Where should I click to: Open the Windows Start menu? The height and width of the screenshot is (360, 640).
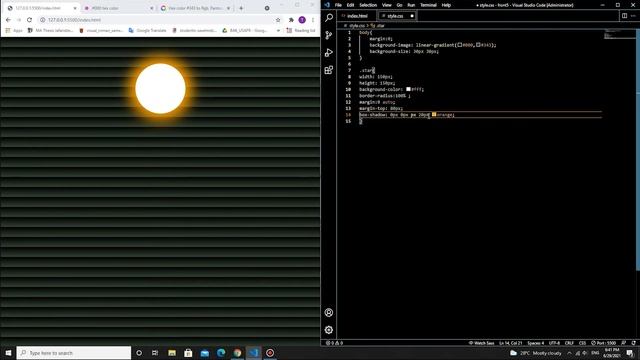[x=8, y=353]
